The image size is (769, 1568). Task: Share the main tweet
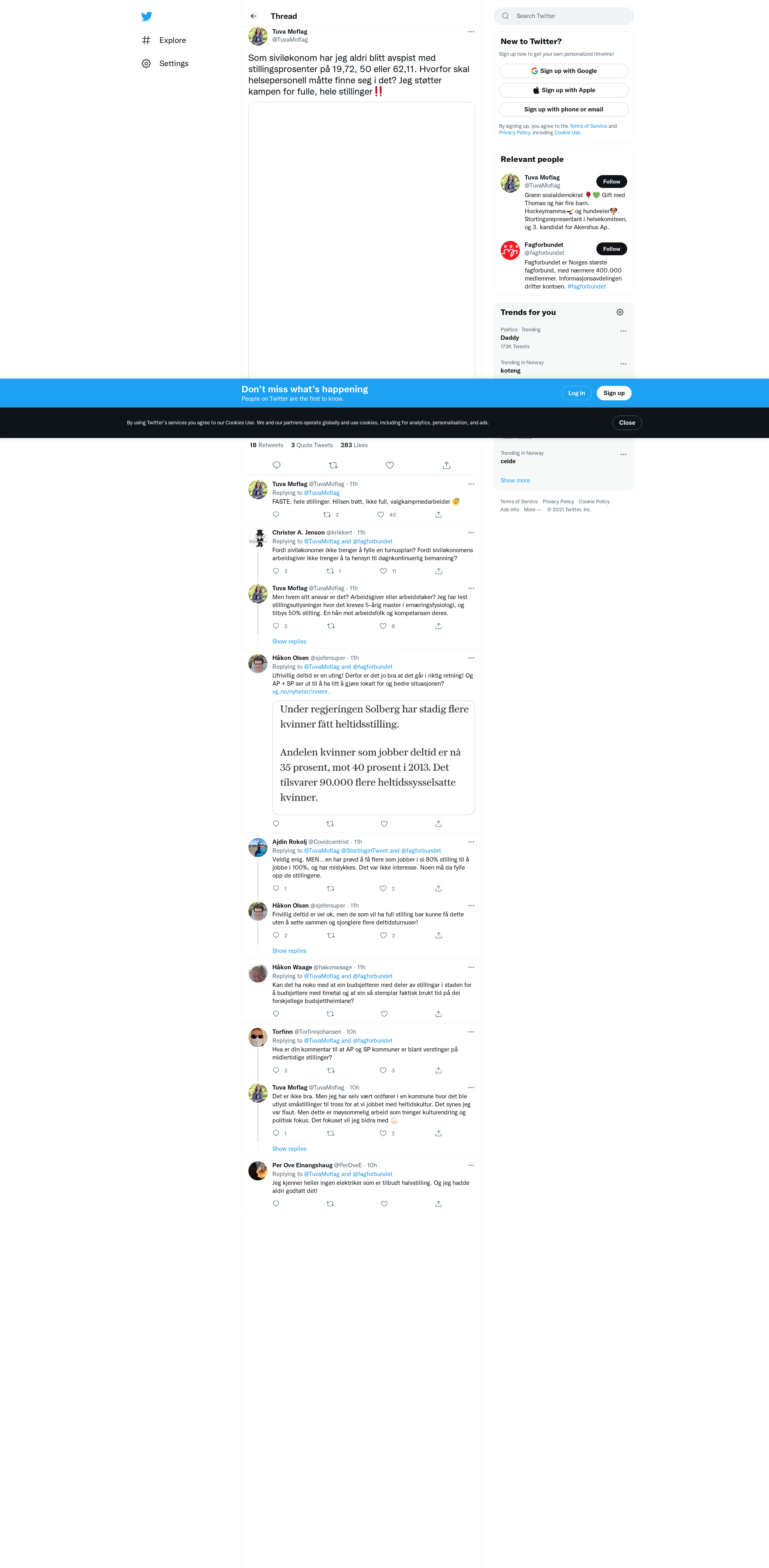pos(447,466)
